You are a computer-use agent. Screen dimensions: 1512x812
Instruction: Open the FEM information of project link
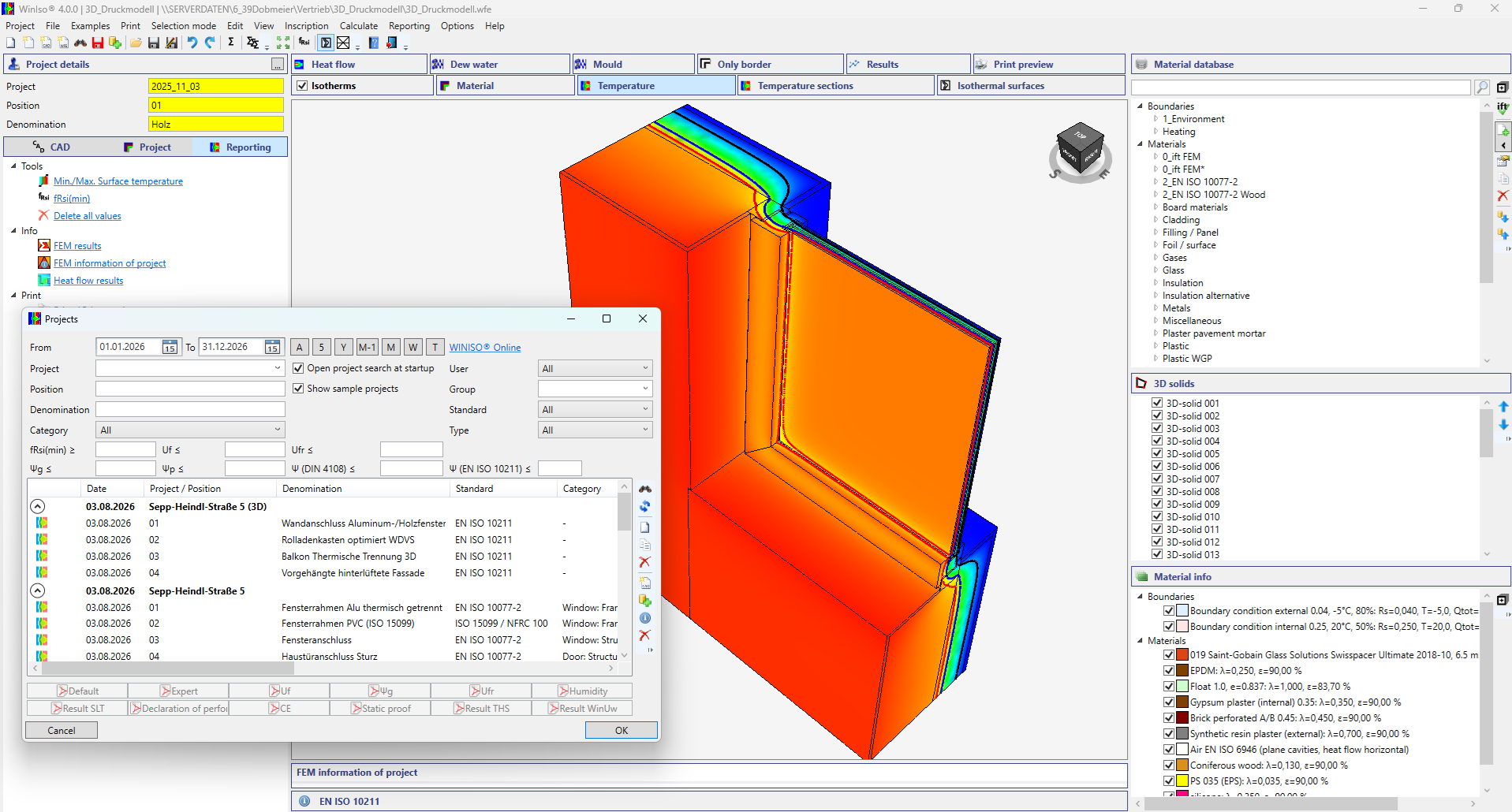pos(110,263)
